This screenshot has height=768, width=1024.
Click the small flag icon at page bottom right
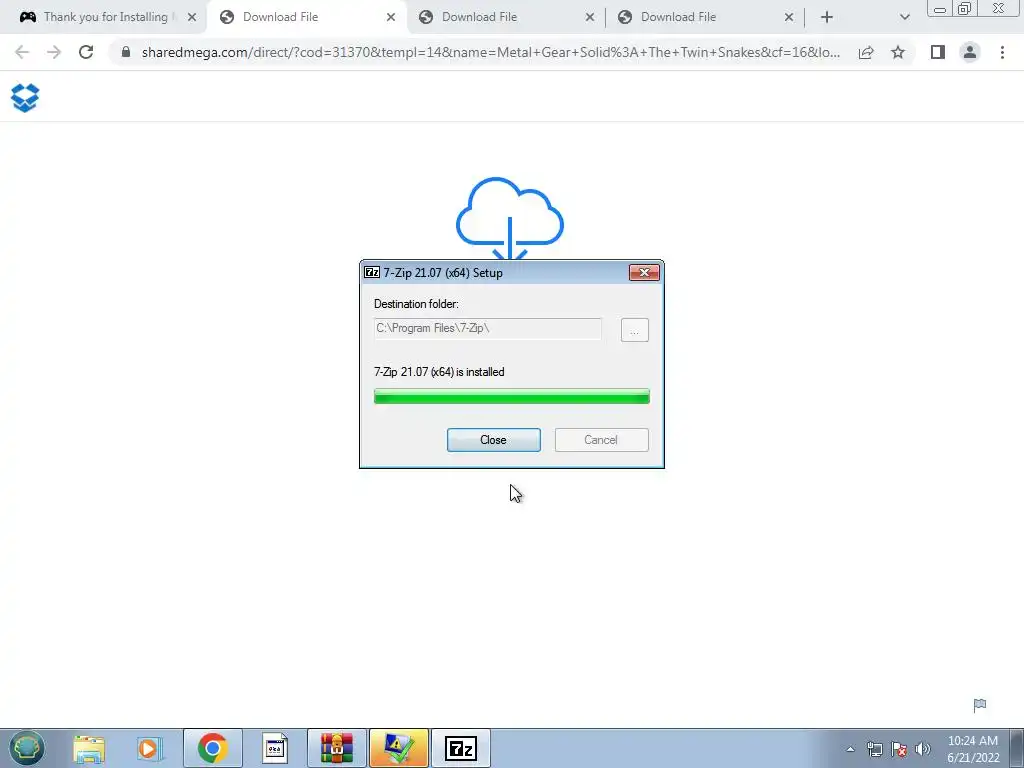980,705
